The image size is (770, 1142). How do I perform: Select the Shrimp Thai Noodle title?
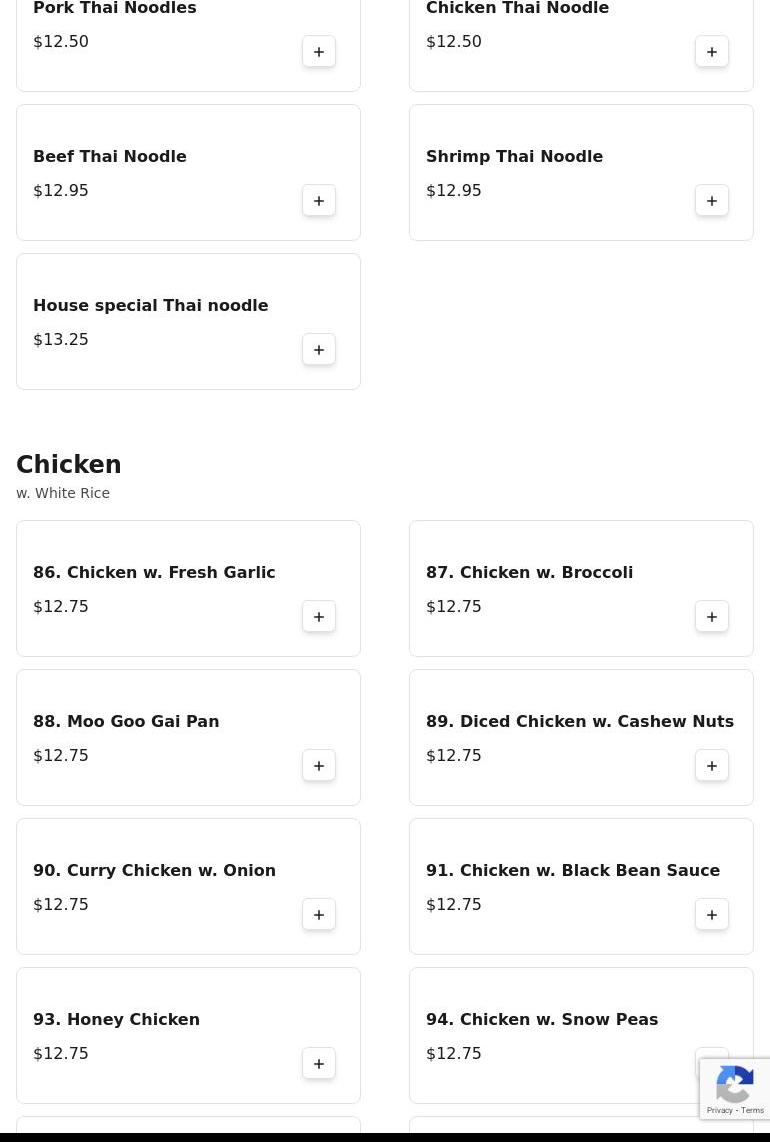(x=514, y=157)
